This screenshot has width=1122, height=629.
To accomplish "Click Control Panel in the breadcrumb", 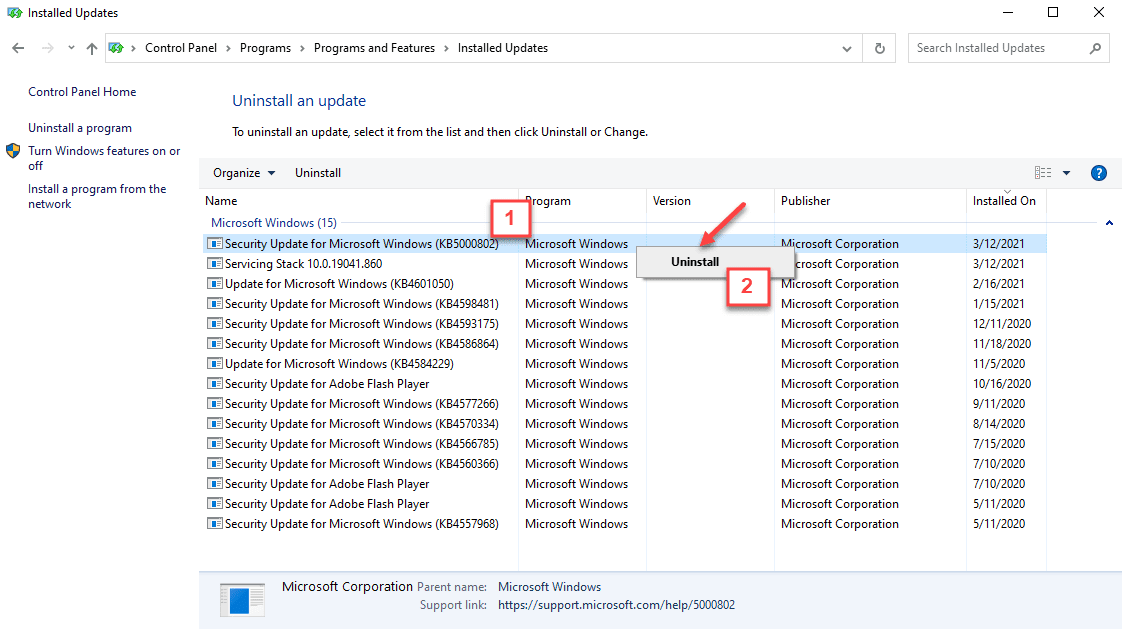I will pyautogui.click(x=181, y=48).
